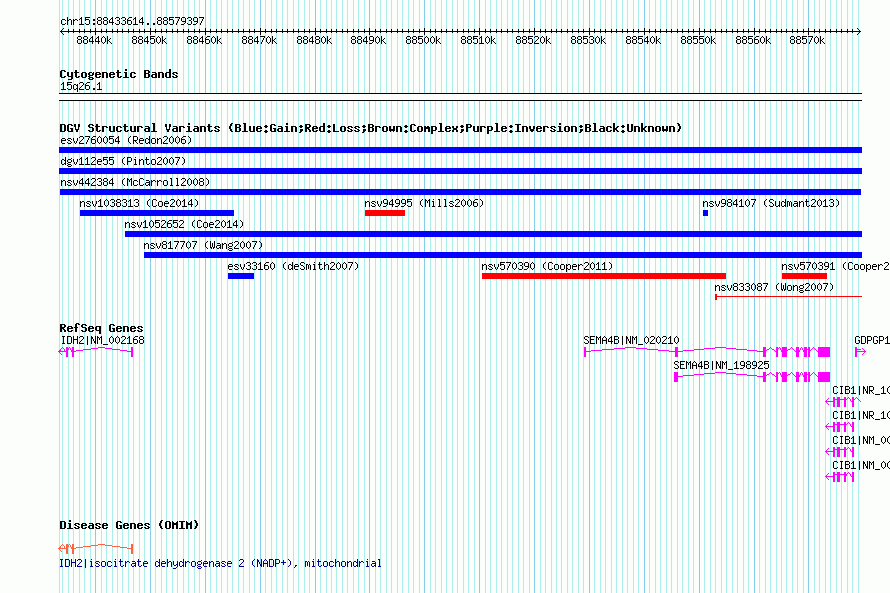890x593 pixels.
Task: Click the red nsv94995 (Mills2006) loss bar
Action: pyautogui.click(x=385, y=213)
